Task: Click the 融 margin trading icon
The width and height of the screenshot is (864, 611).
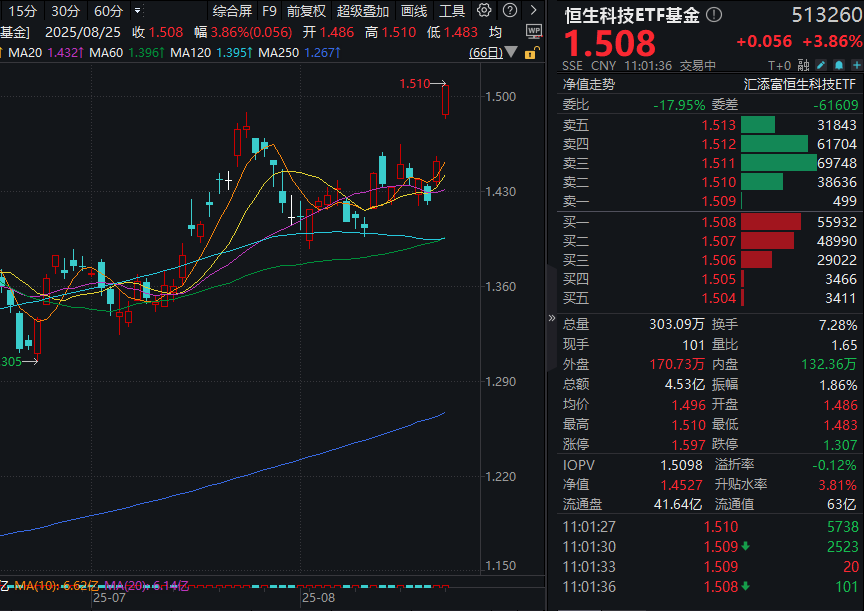Action: coord(803,64)
